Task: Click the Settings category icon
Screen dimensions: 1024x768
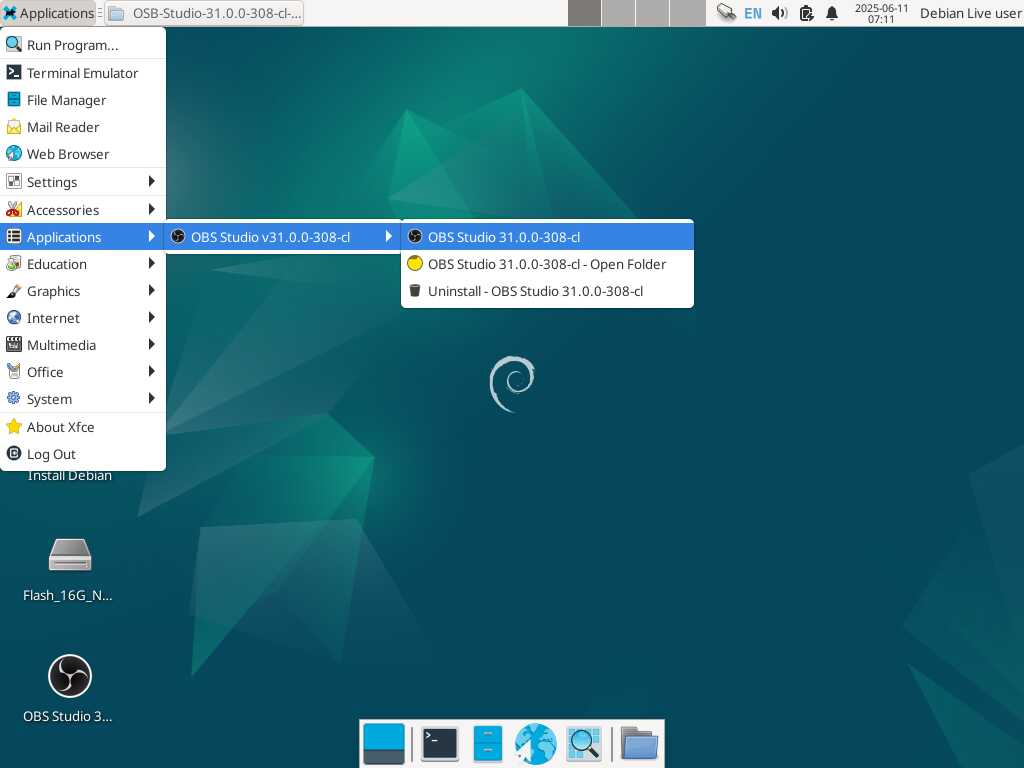Action: coord(14,182)
